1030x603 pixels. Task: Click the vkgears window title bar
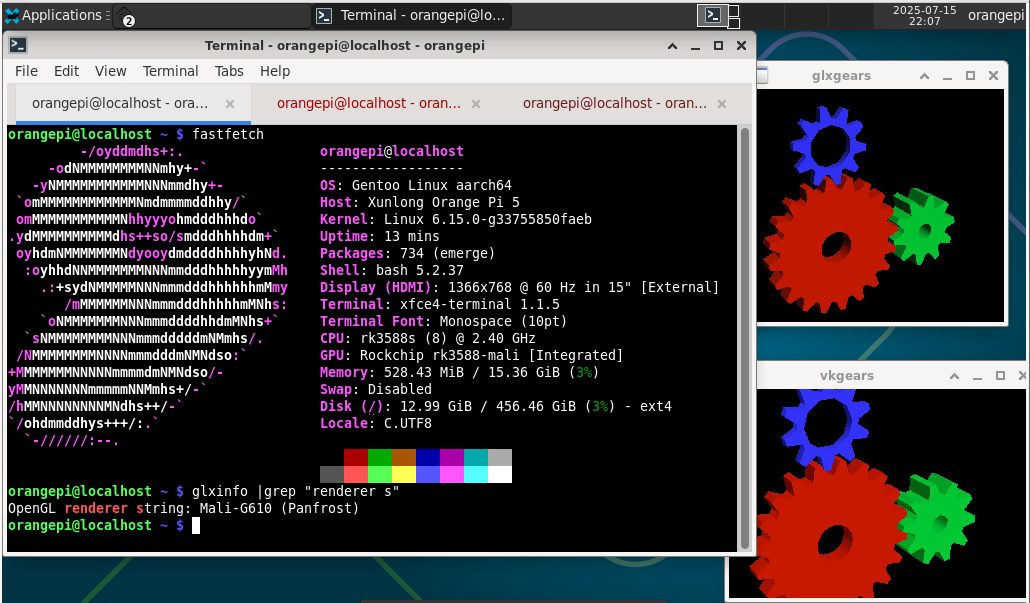point(847,376)
